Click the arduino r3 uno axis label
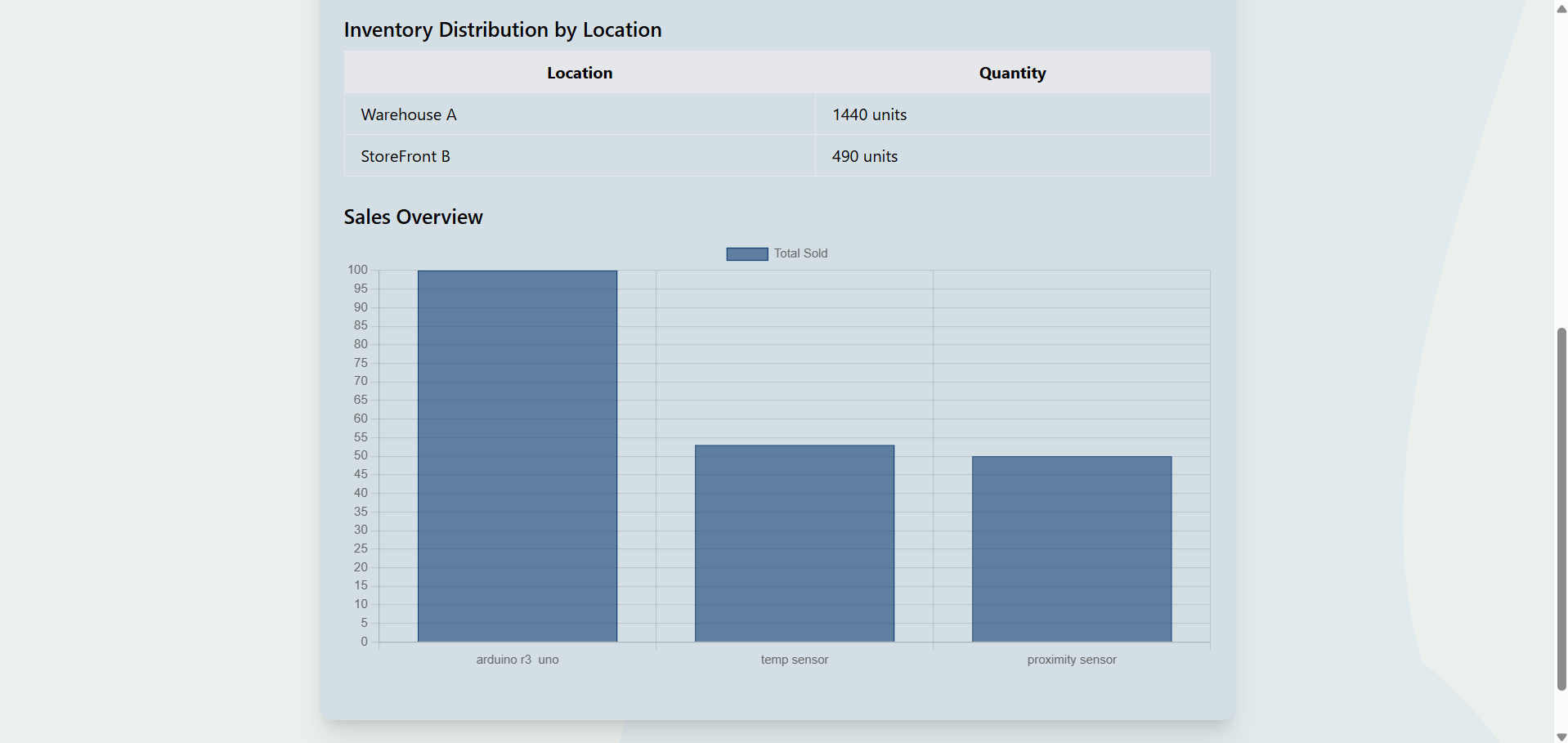Image resolution: width=1568 pixels, height=743 pixels. tap(517, 660)
